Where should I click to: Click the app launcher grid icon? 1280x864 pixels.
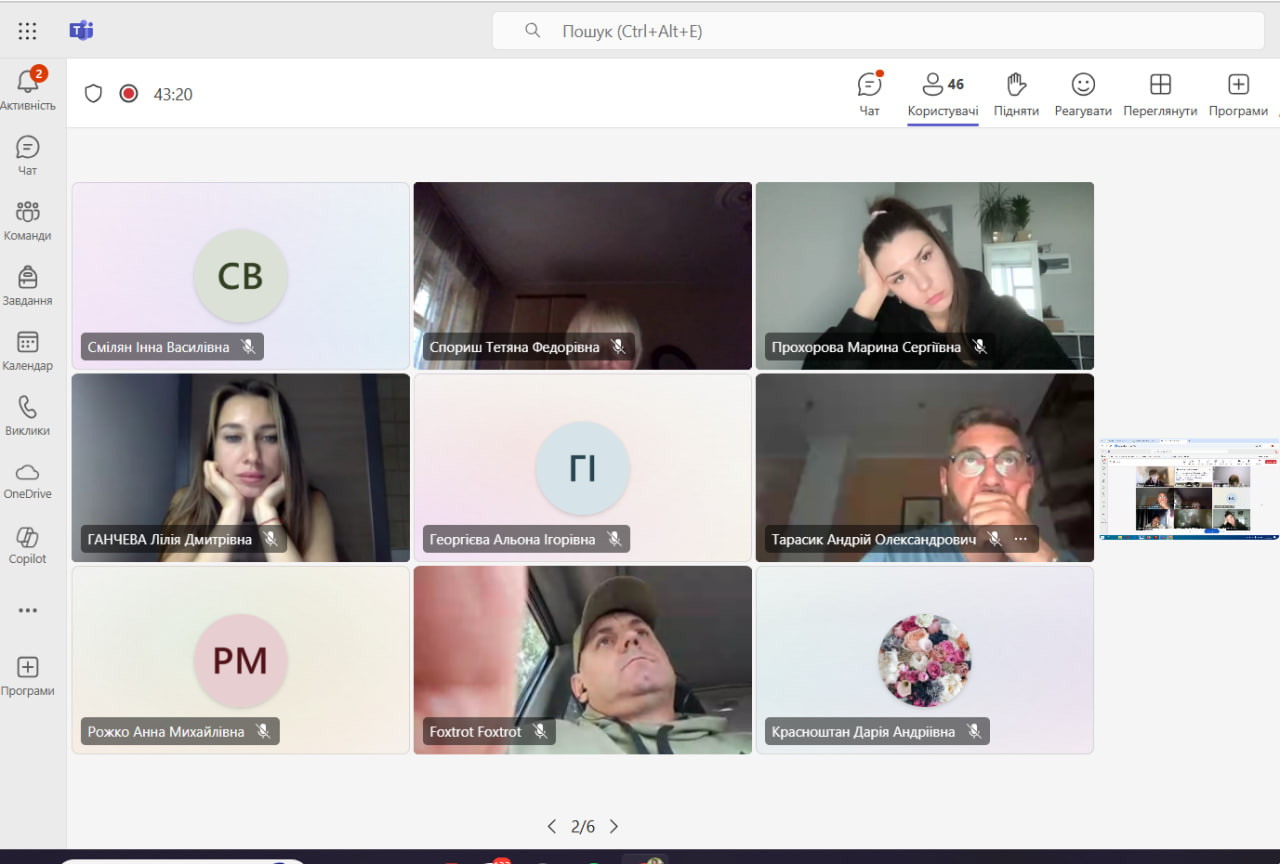(x=28, y=31)
